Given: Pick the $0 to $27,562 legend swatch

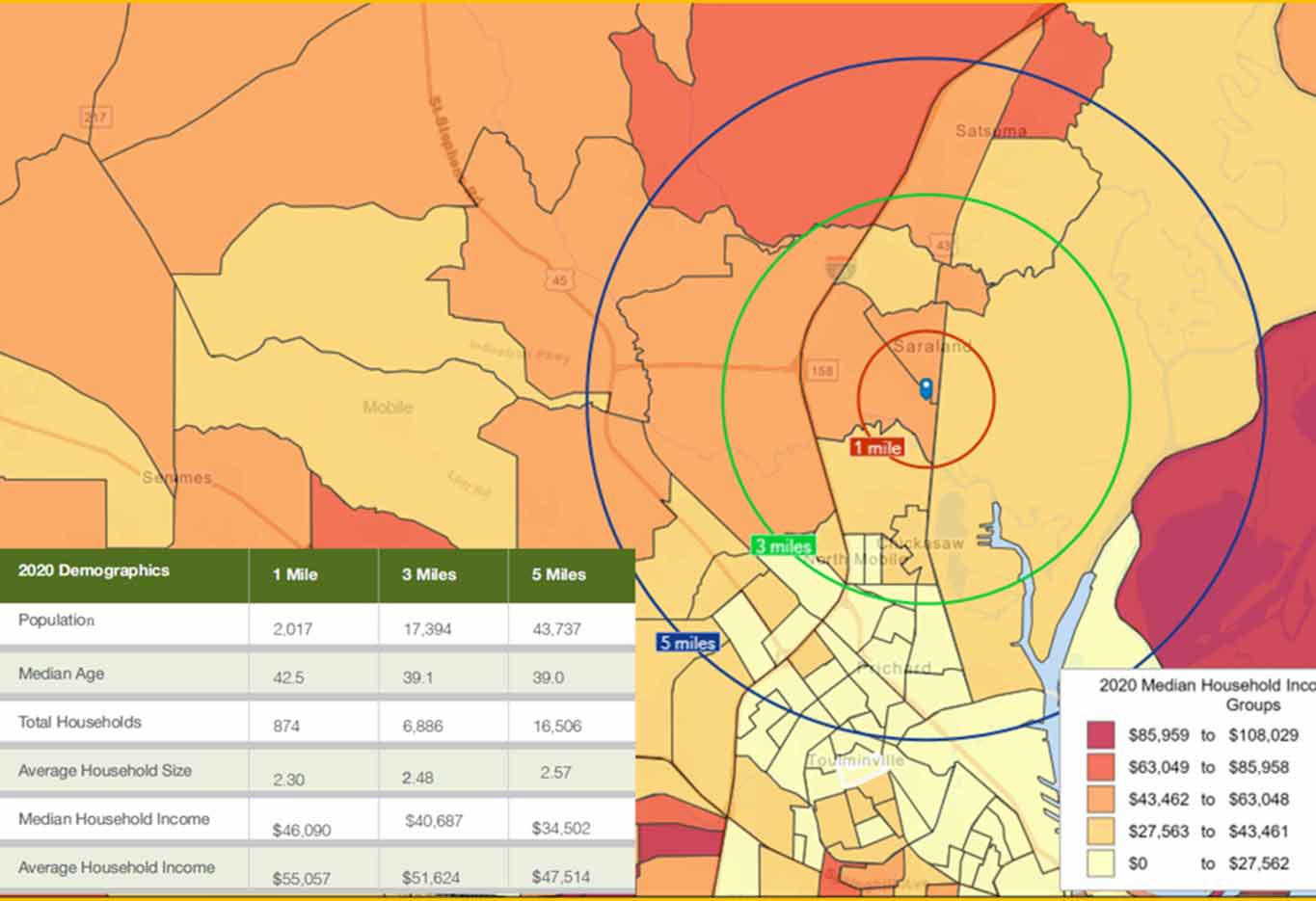Looking at the screenshot, I should click(x=1100, y=863).
